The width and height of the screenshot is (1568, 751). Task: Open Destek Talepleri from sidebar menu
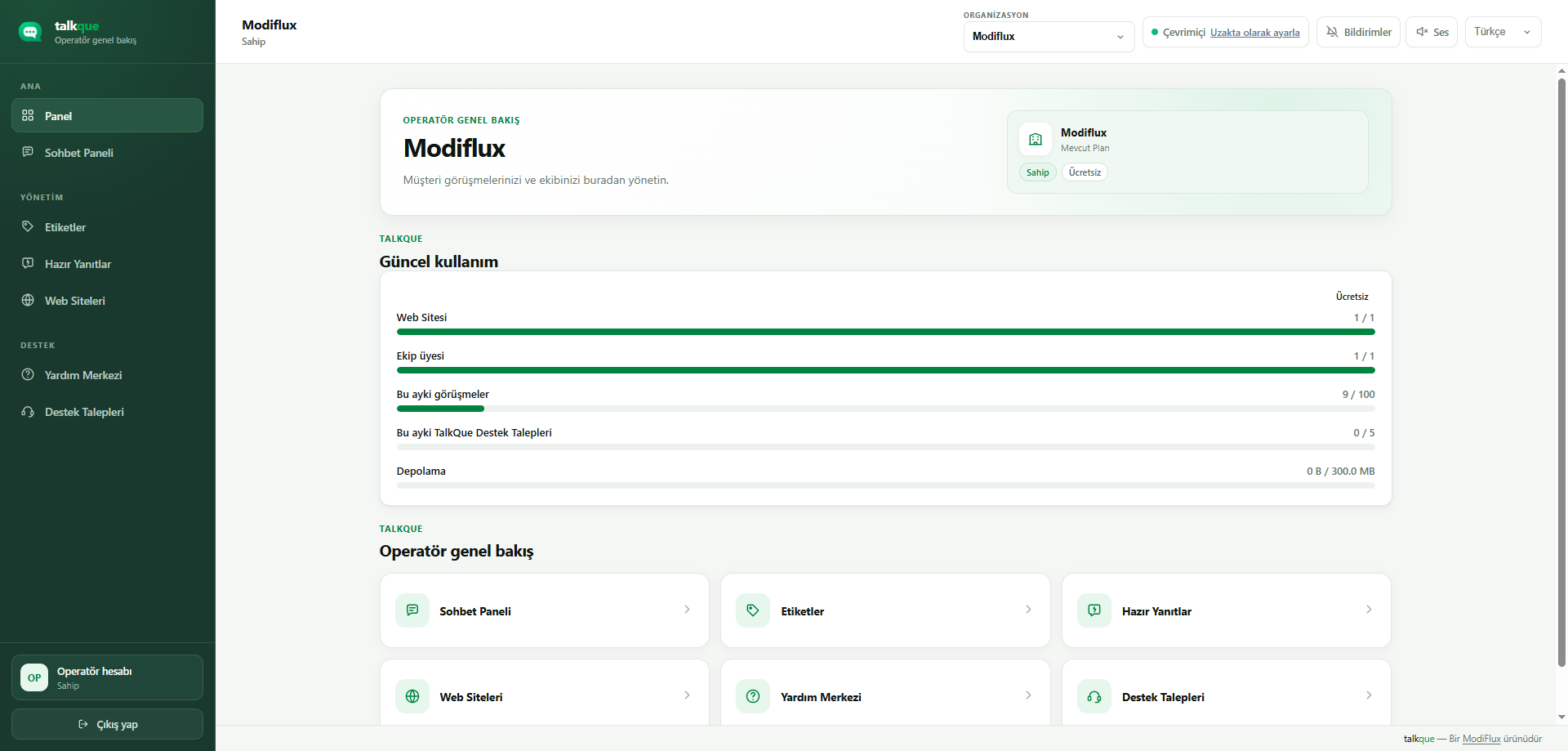click(x=107, y=412)
